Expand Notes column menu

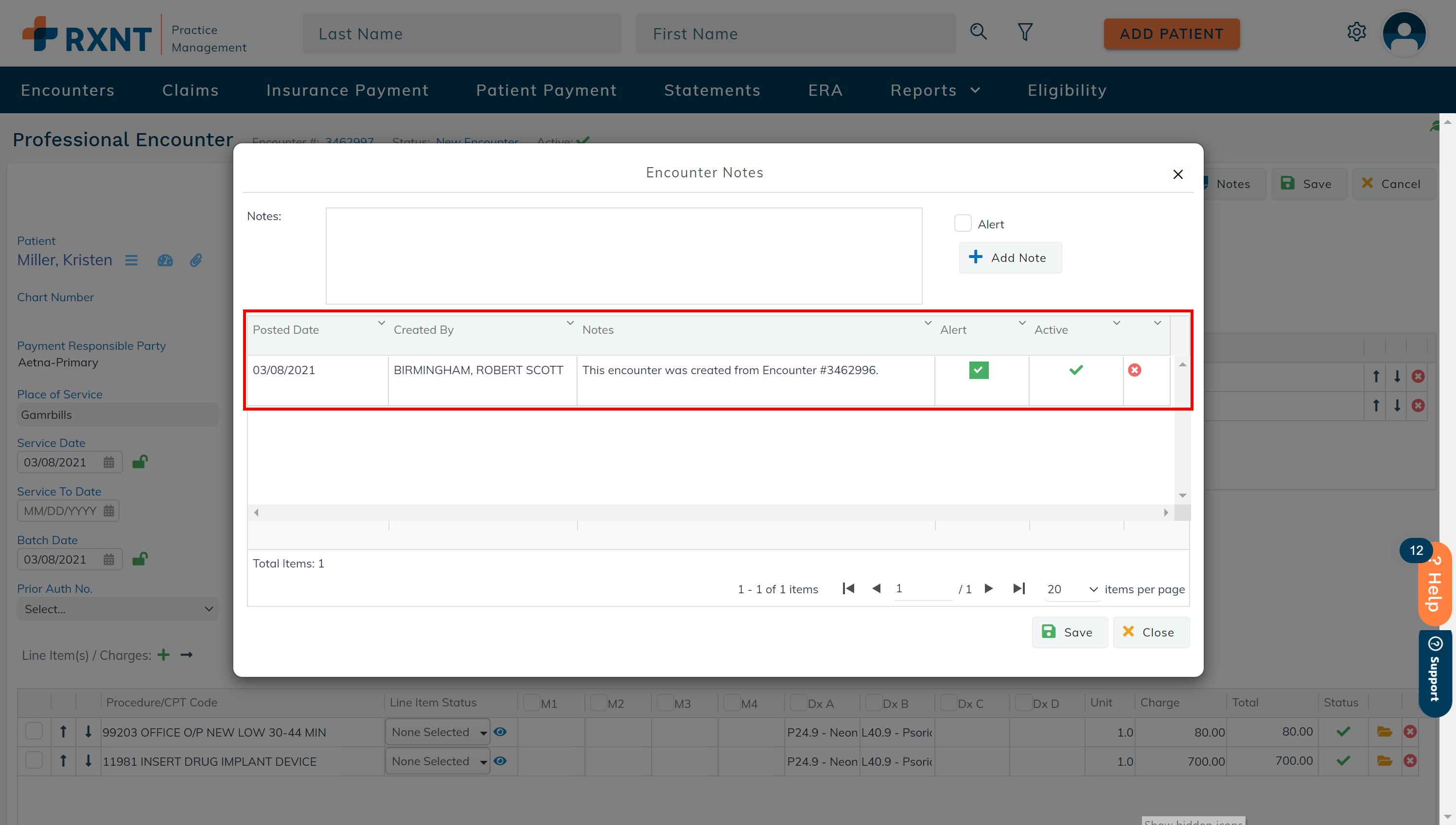[x=928, y=323]
